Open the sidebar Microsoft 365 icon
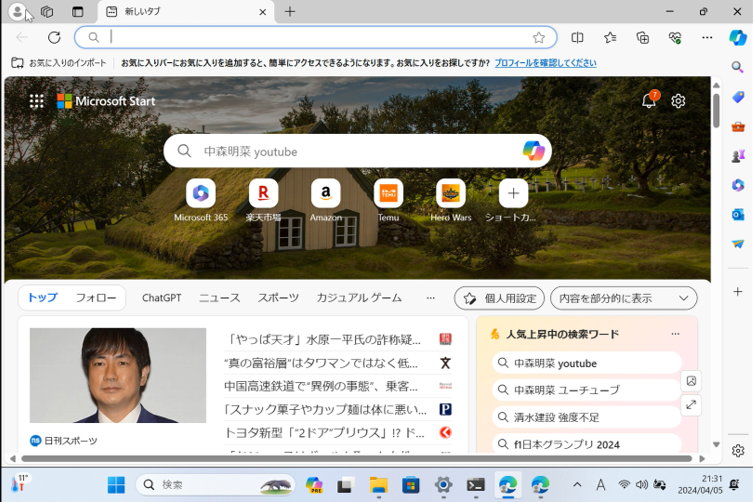Image resolution: width=753 pixels, height=502 pixels. click(738, 185)
